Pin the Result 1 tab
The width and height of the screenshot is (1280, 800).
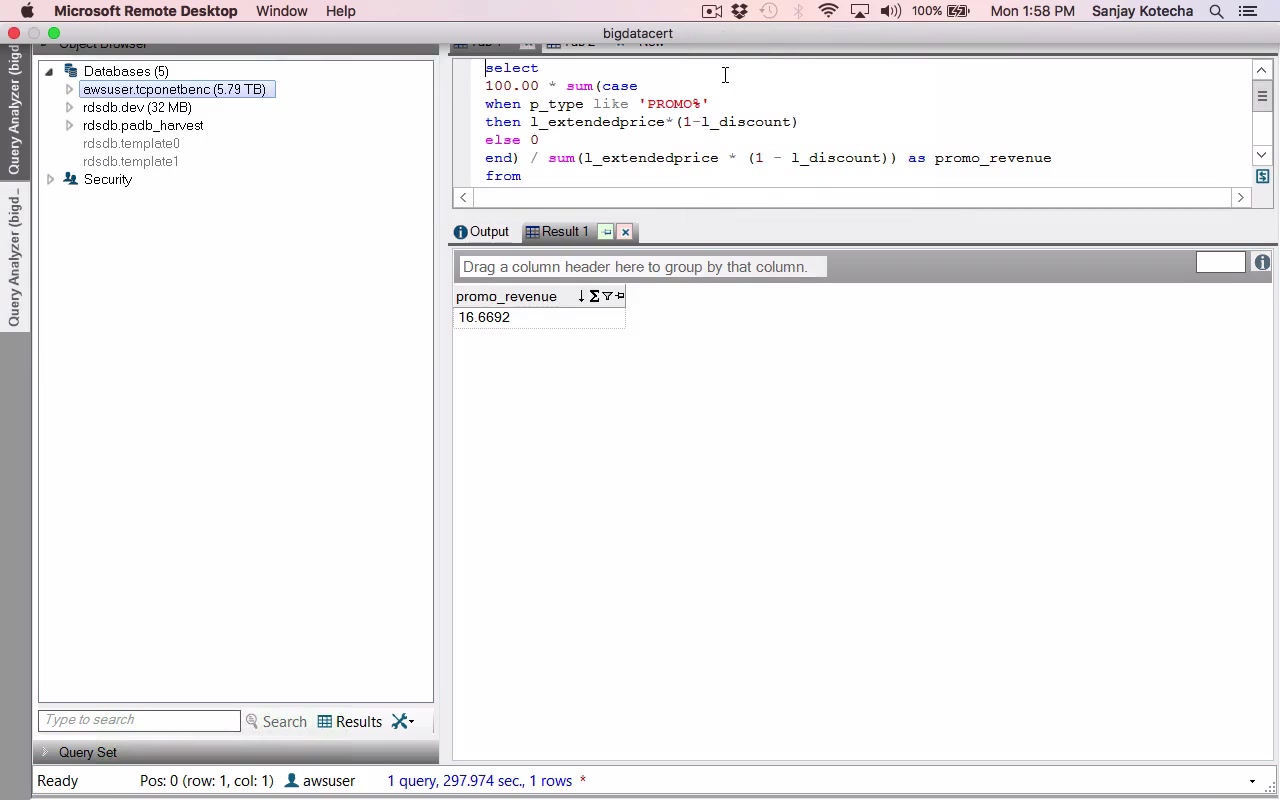coord(606,232)
